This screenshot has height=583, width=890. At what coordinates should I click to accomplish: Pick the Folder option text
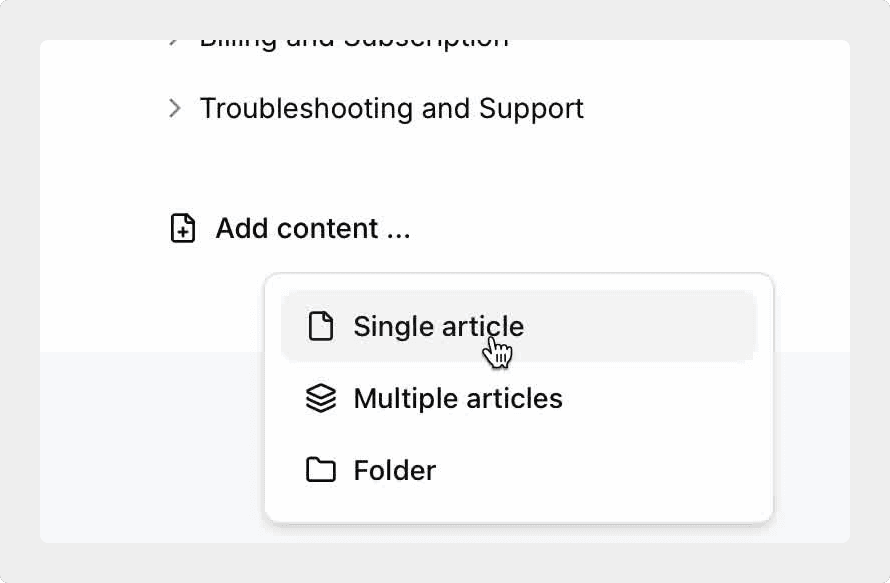click(395, 470)
